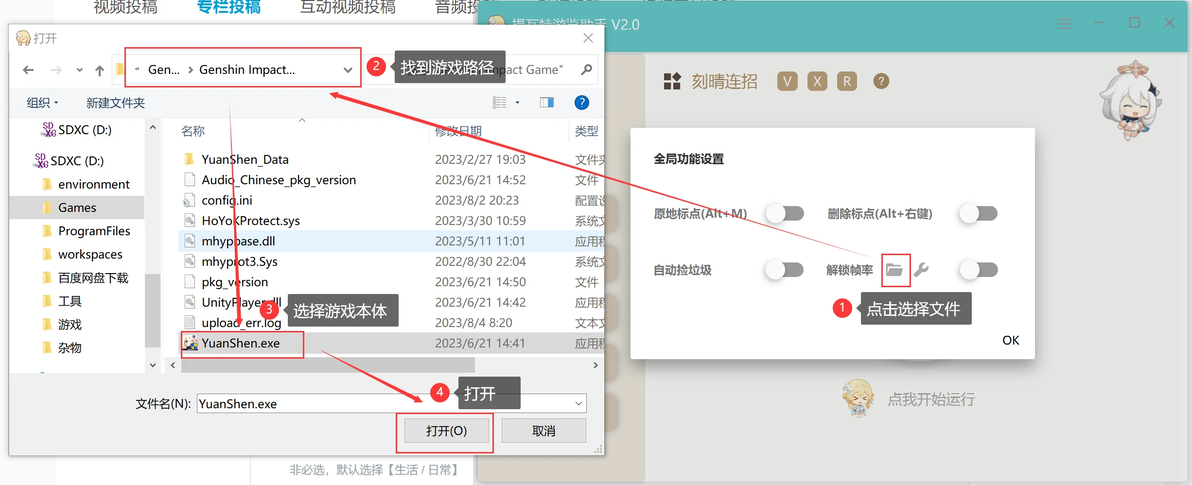Open the address bar path dropdown

click(x=348, y=70)
